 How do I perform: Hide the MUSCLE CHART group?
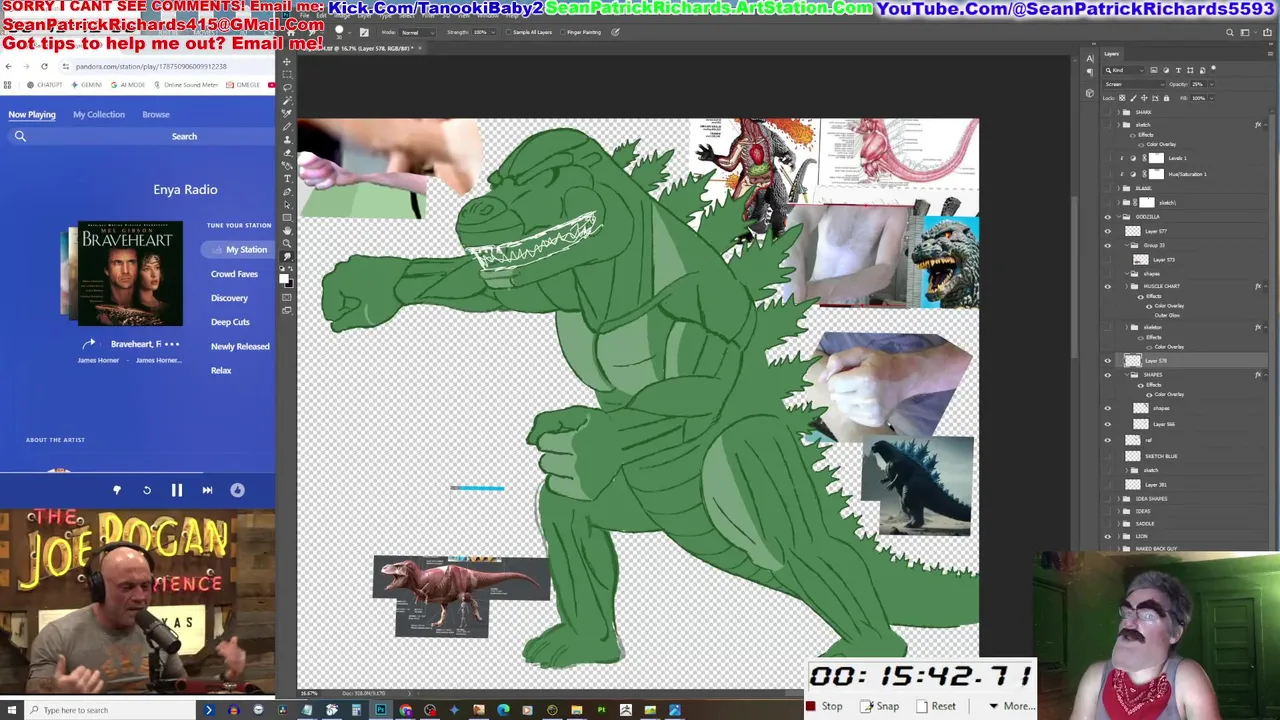tap(1107, 286)
